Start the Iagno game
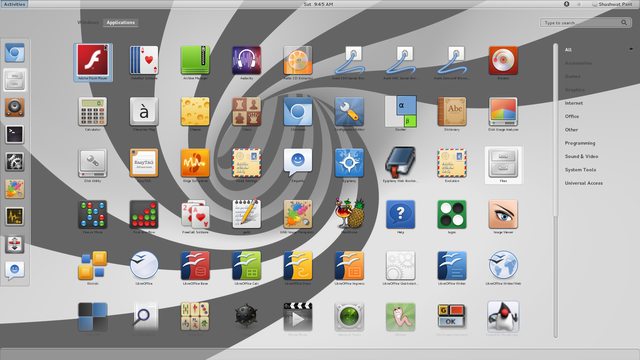The height and width of the screenshot is (360, 640). 452,214
